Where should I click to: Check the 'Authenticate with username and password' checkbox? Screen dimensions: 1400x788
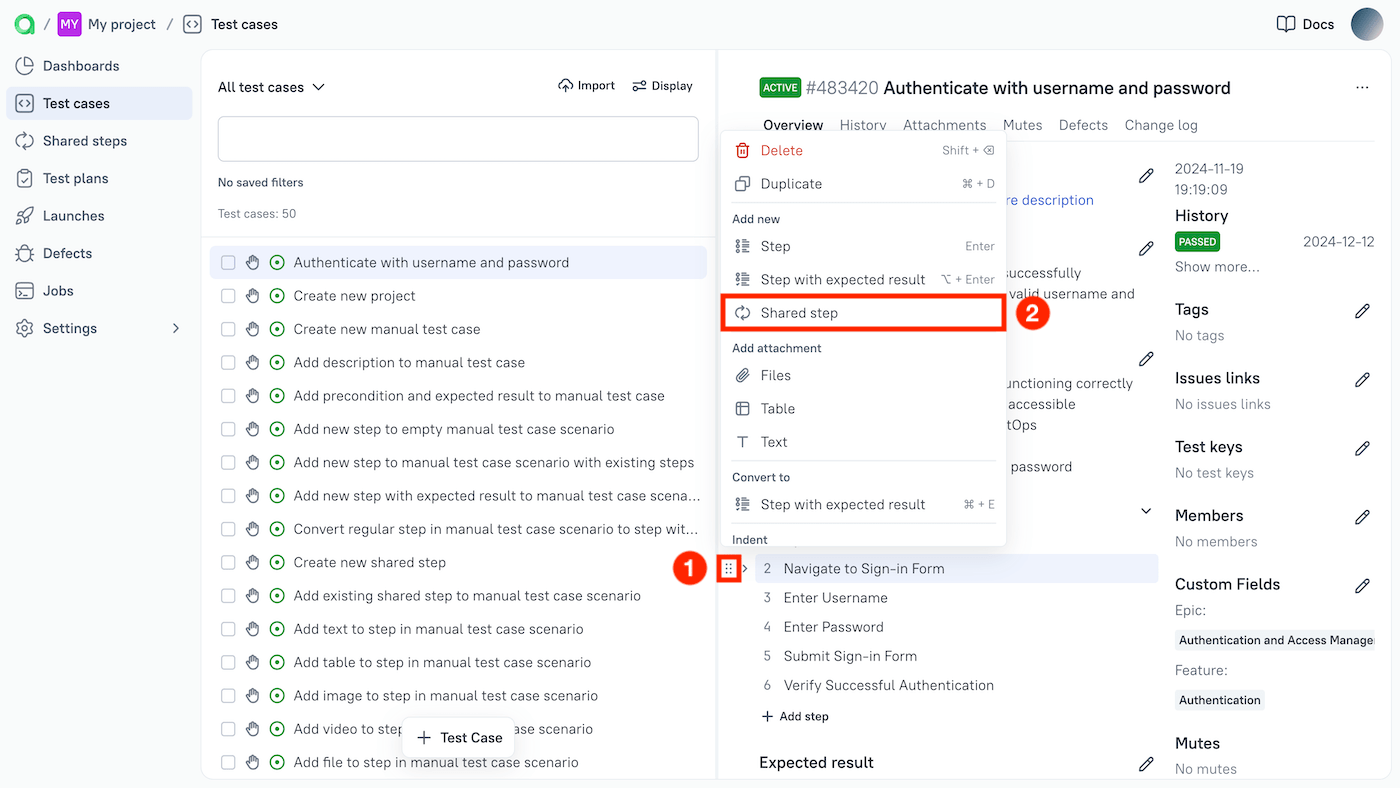point(227,262)
